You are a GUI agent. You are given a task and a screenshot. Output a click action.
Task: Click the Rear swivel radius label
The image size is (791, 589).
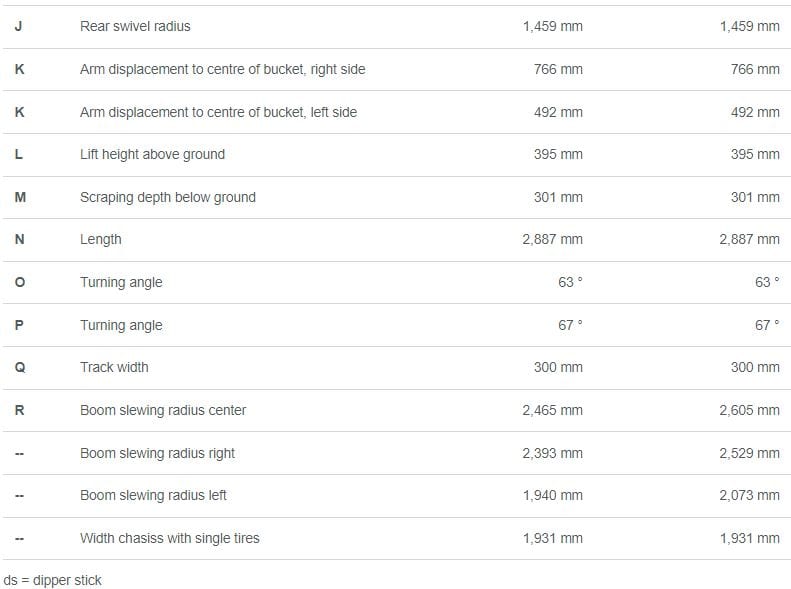click(x=135, y=26)
